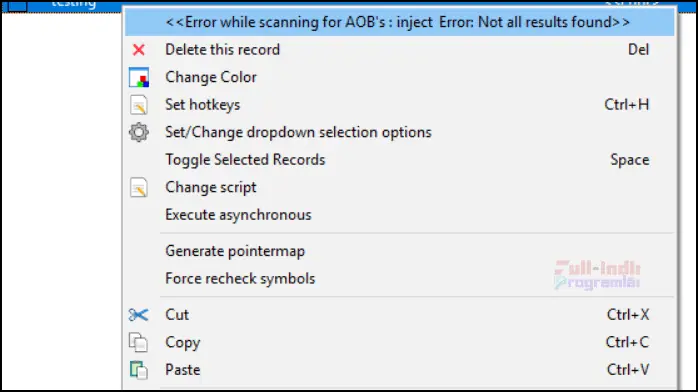Viewport: 698px width, 392px height.
Task: Click the gear icon for dropdown options
Action: (x=139, y=133)
